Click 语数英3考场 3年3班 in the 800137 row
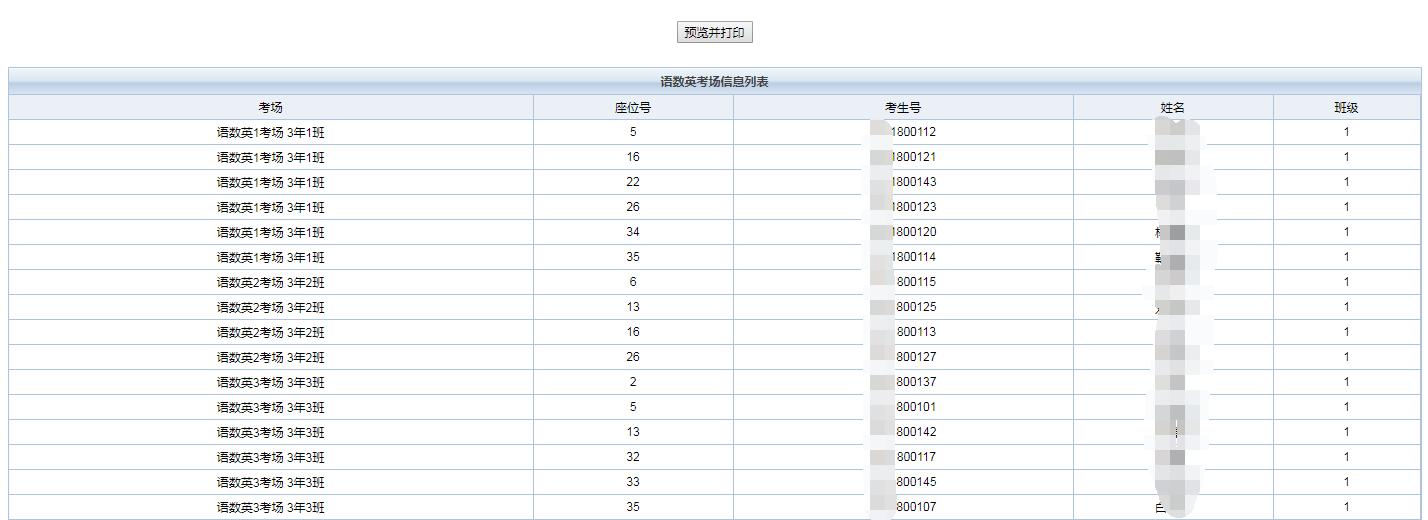The width and height of the screenshot is (1428, 520). (271, 382)
